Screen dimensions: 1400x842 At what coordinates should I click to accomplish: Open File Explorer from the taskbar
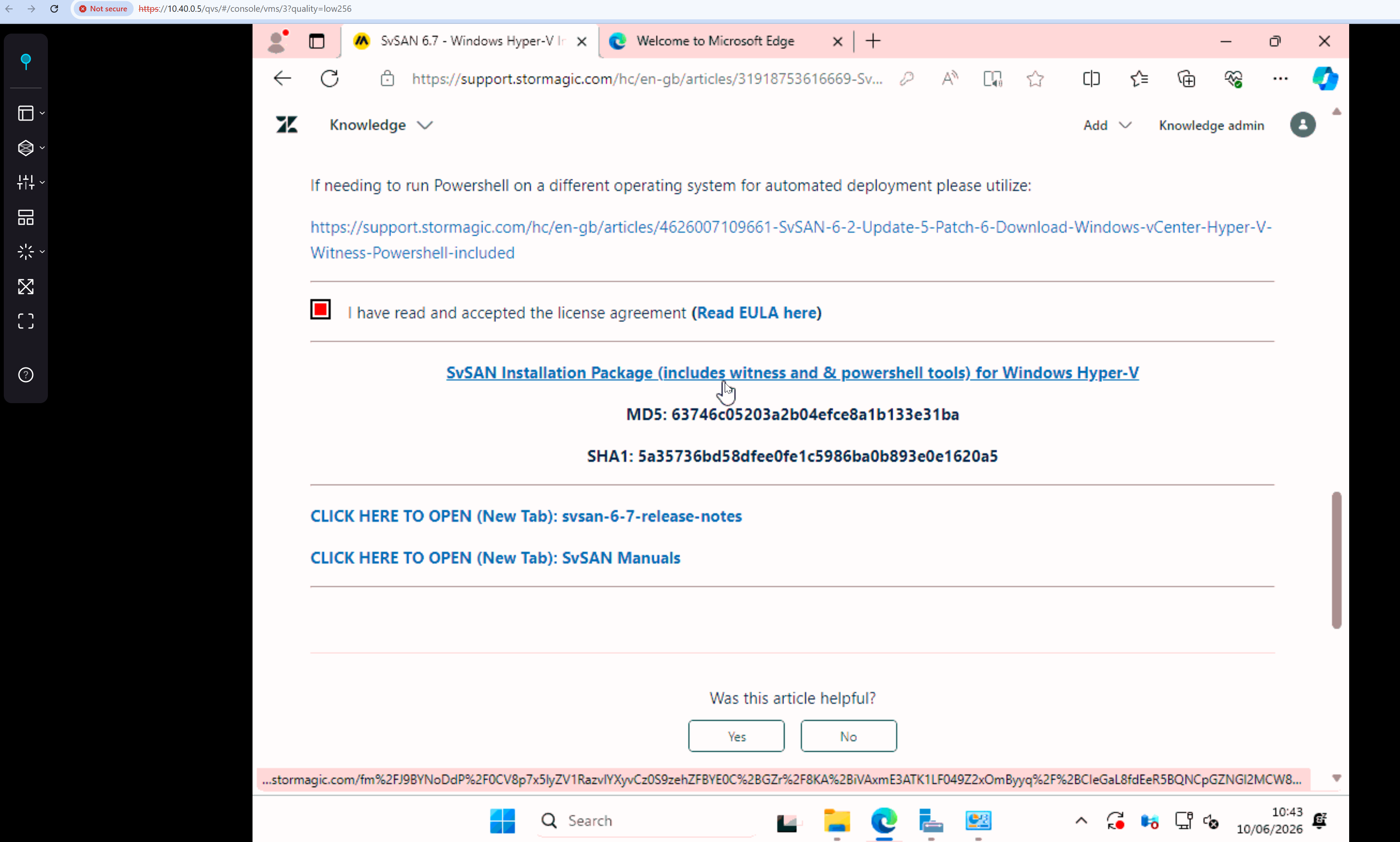pos(837,821)
